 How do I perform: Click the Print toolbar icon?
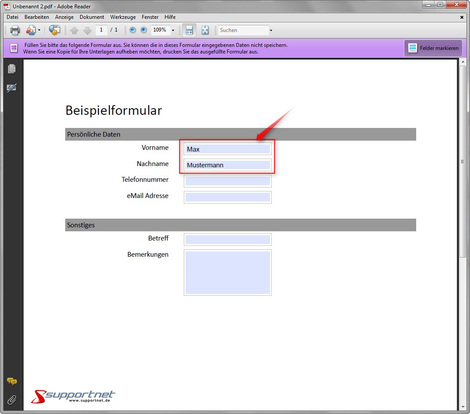(15, 30)
